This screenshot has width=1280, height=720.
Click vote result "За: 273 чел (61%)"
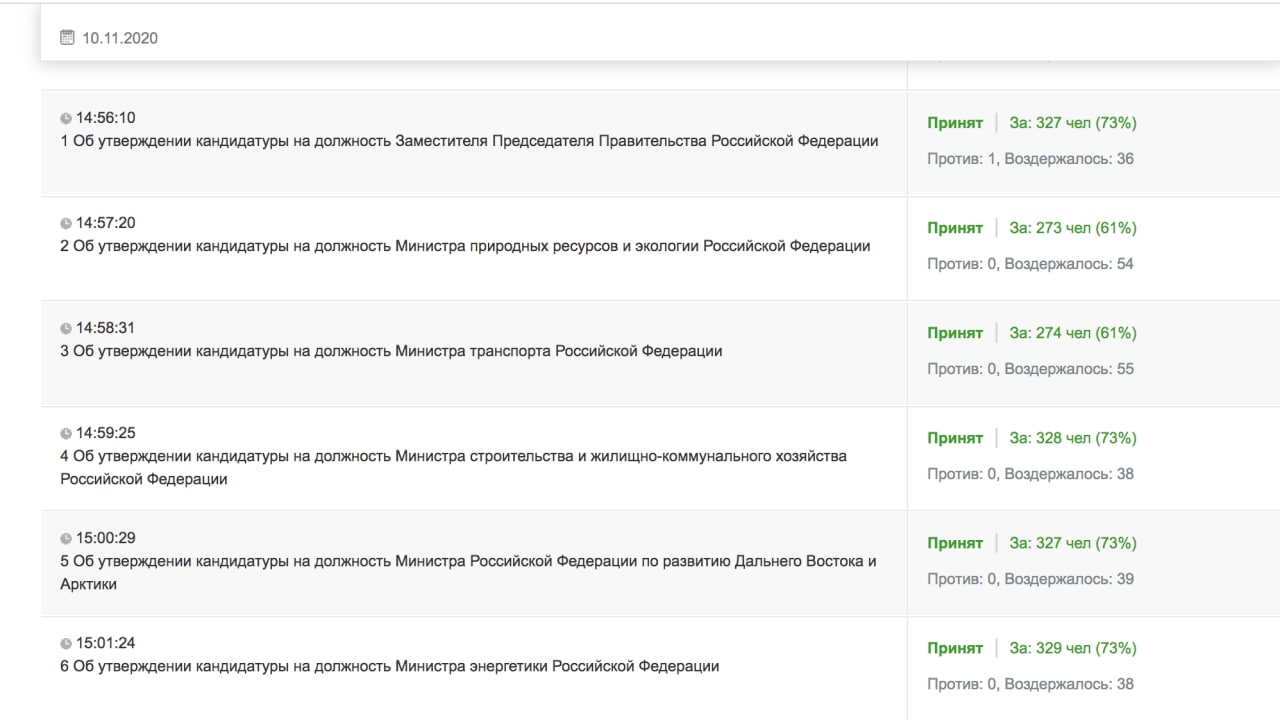(x=1072, y=228)
